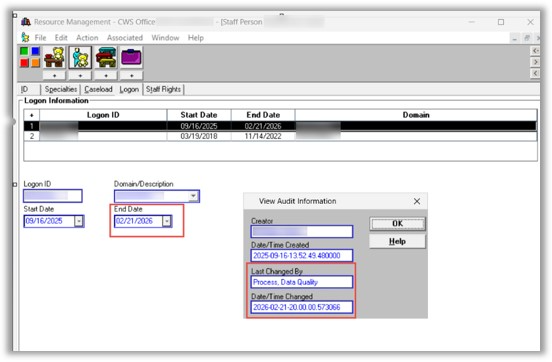Viewport: 552px width, 362px height.
Task: Click into the Logon ID input field
Action: click(53, 196)
